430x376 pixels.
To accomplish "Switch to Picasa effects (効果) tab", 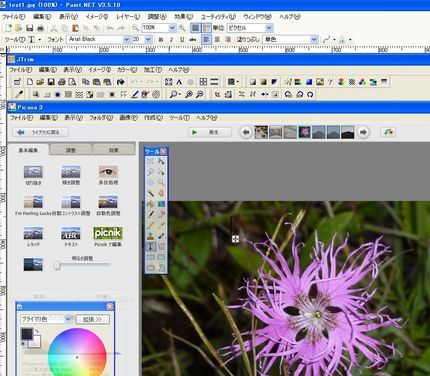I will 113,150.
